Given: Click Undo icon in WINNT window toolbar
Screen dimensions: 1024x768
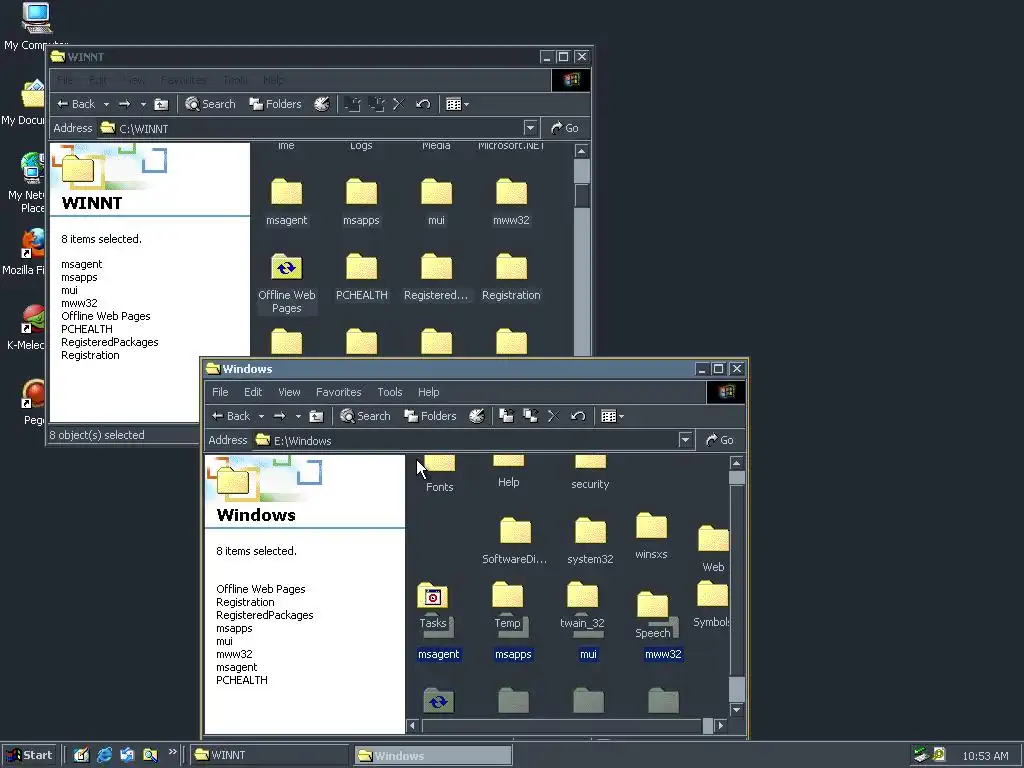Looking at the screenshot, I should (x=423, y=104).
